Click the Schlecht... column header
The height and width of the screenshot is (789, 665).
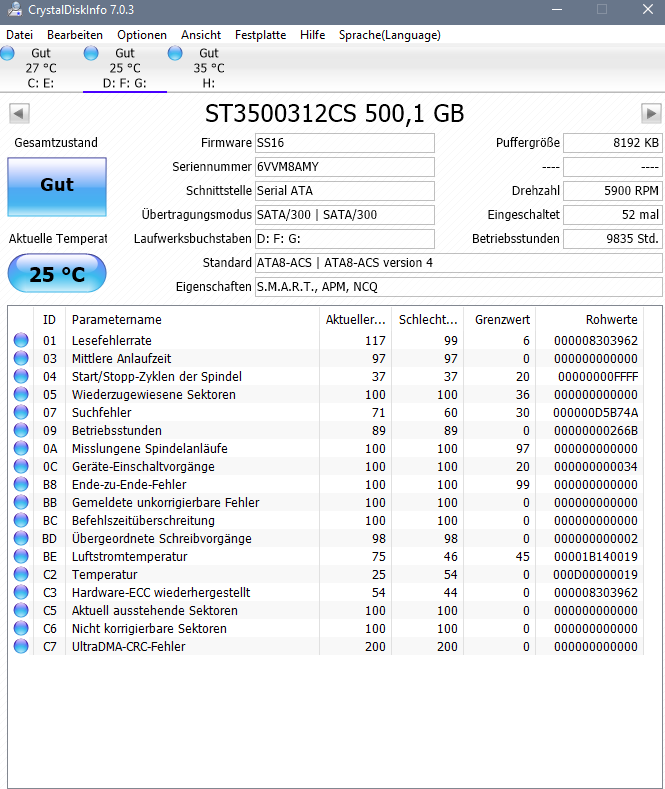click(x=428, y=320)
